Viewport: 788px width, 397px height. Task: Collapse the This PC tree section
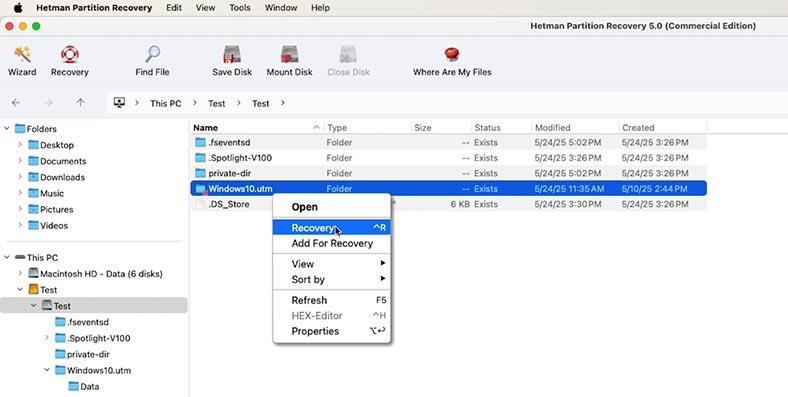[x=7, y=258]
